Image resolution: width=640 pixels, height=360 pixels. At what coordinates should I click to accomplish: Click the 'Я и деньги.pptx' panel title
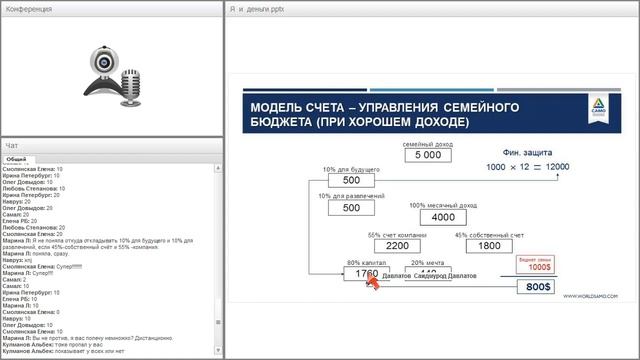pyautogui.click(x=257, y=9)
